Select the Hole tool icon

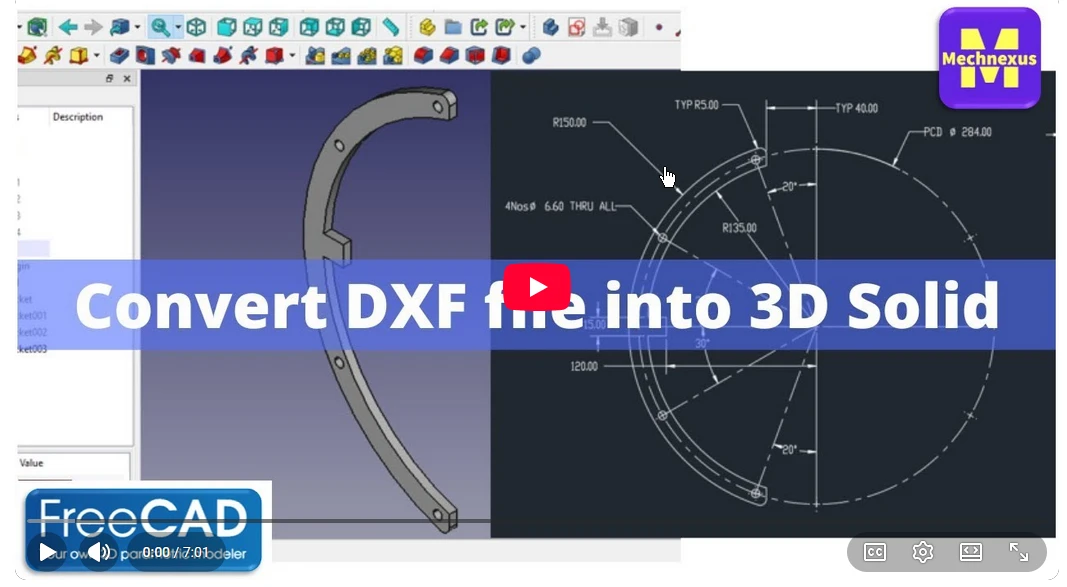pos(145,55)
